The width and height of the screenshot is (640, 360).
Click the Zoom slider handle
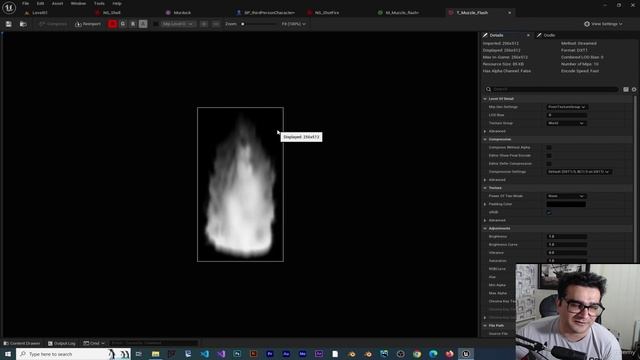click(242, 24)
